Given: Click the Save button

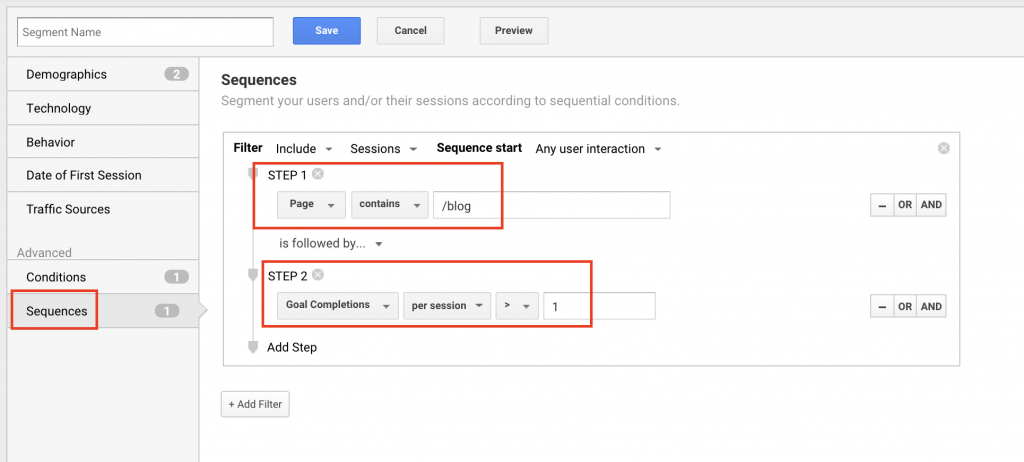Looking at the screenshot, I should [x=326, y=31].
